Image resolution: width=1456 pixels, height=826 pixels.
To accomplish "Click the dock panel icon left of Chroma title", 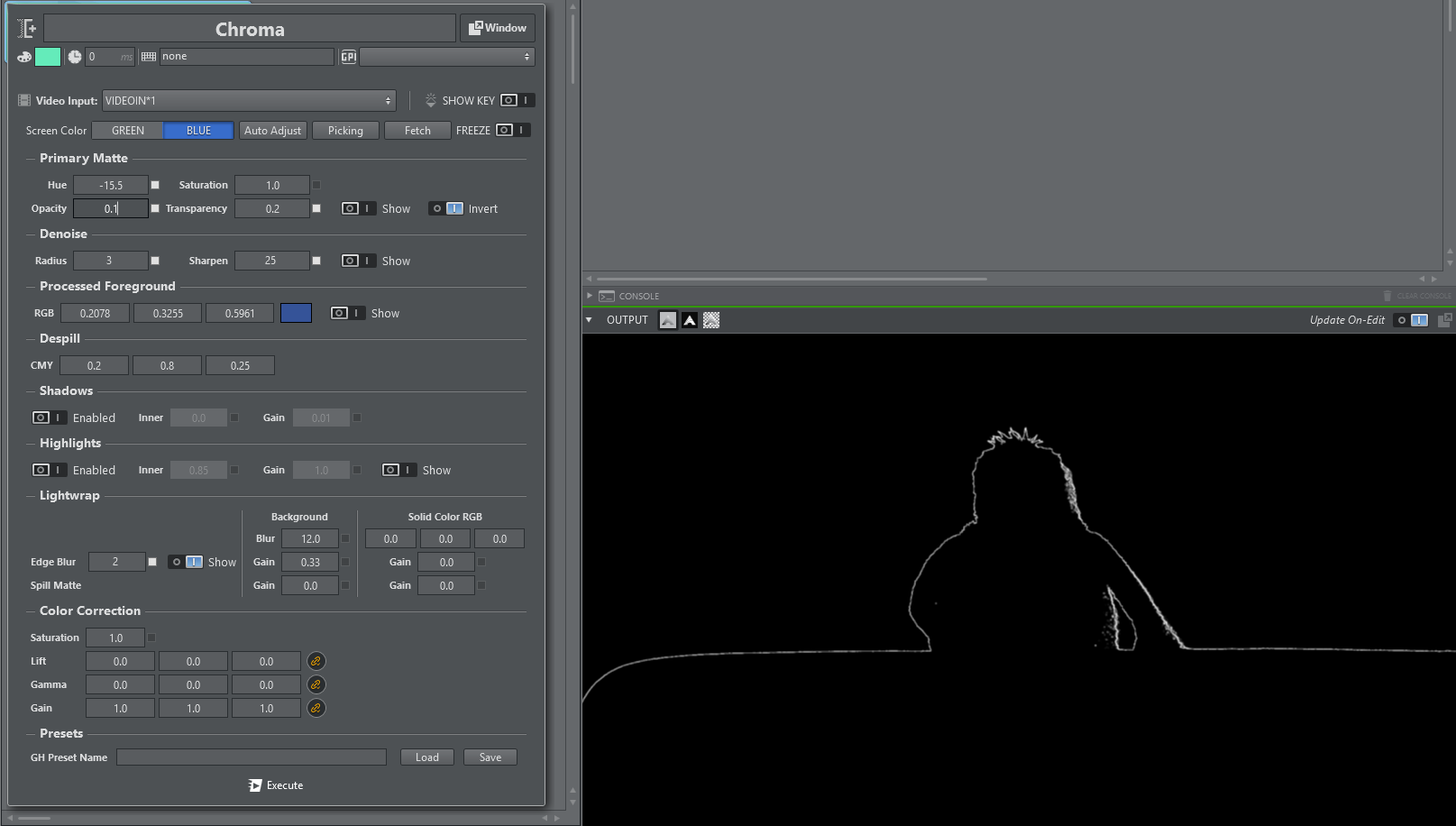I will click(x=27, y=29).
